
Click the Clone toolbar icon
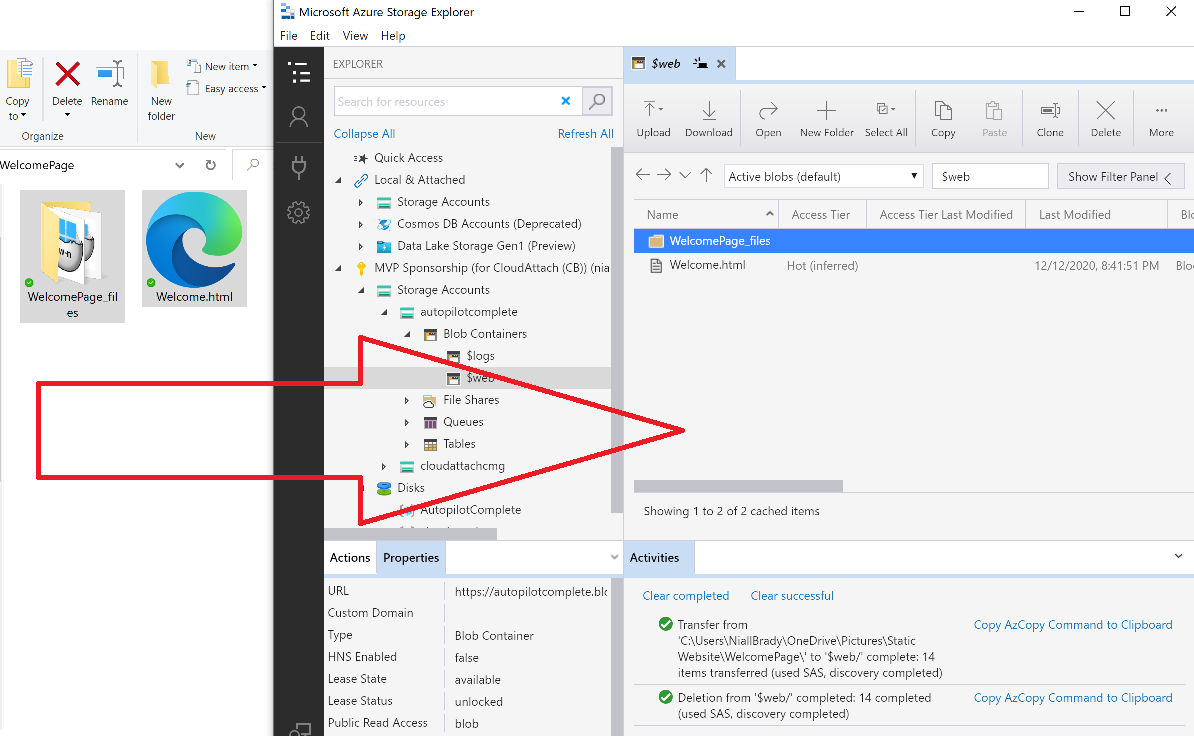click(x=1050, y=111)
